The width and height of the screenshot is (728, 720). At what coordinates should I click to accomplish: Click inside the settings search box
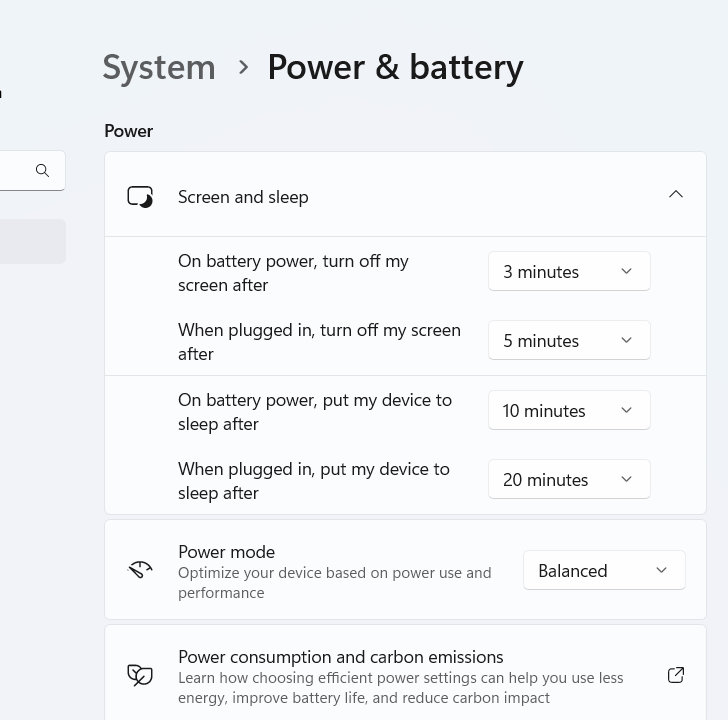tap(15, 171)
